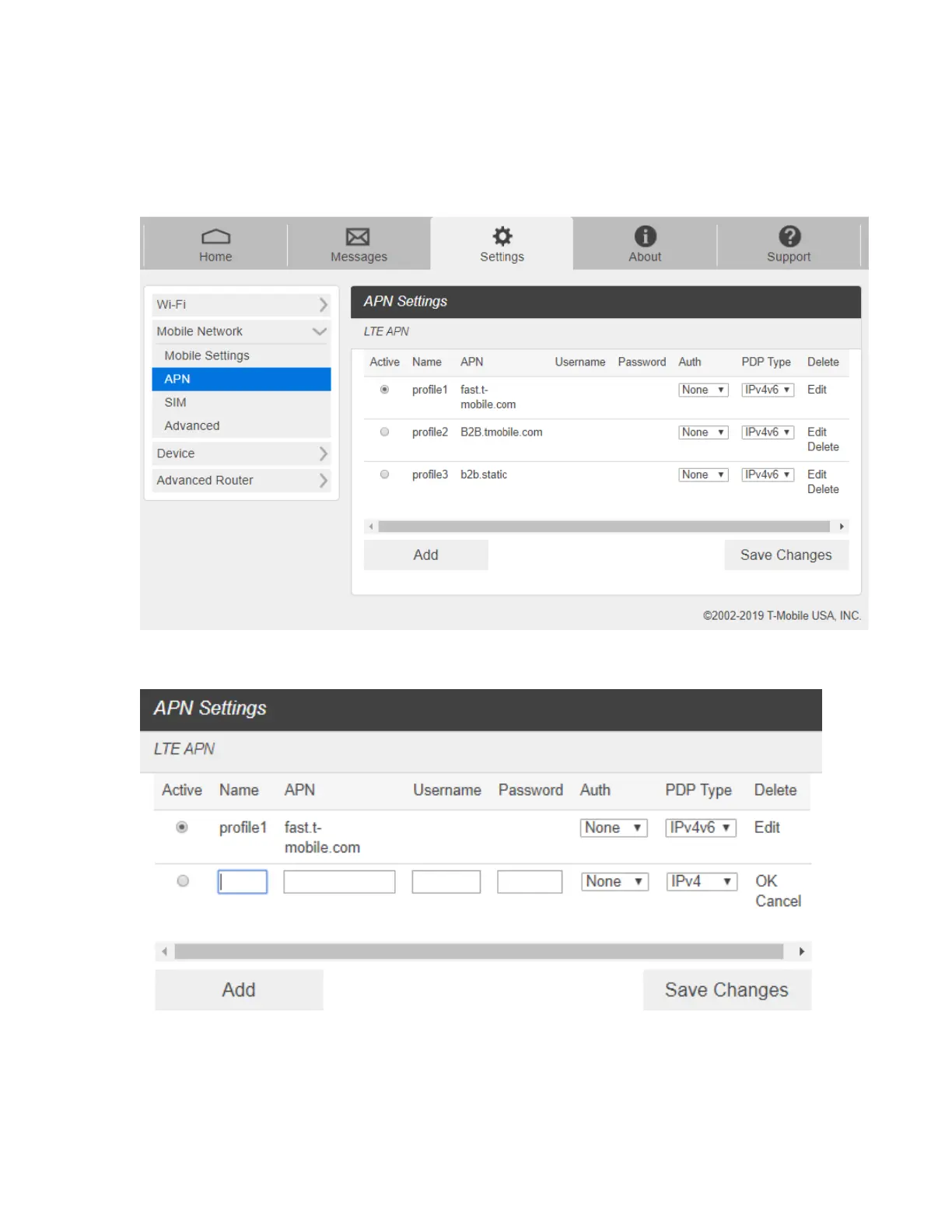Viewport: 952px width, 1232px height.
Task: Click Delete for profile2
Action: pos(823,447)
